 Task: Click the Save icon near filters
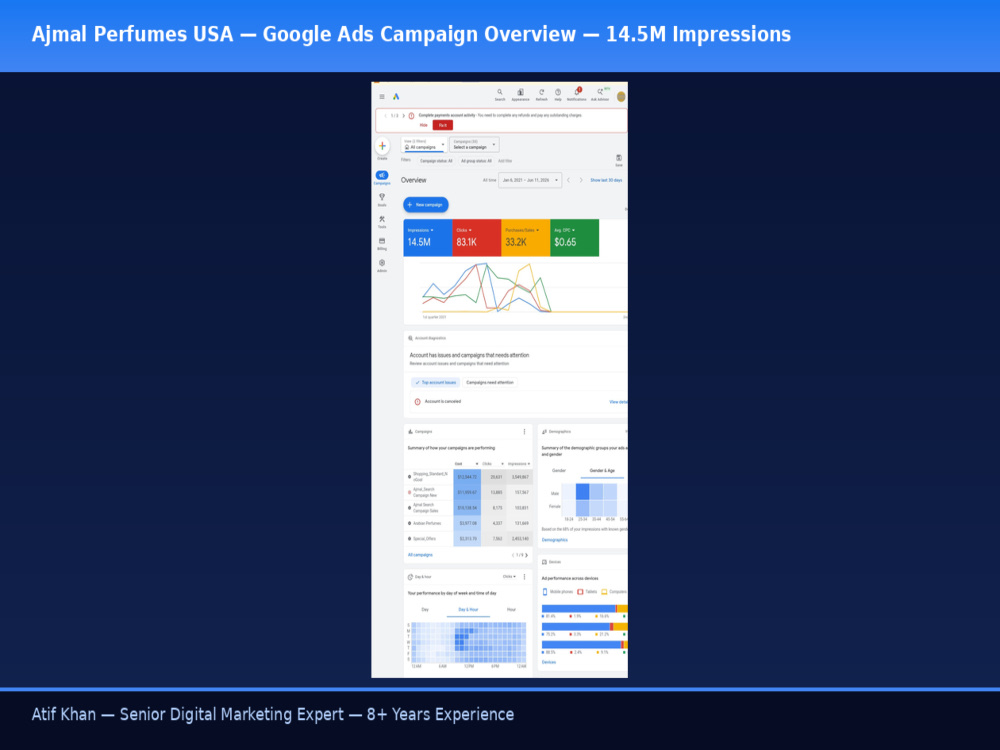tap(619, 160)
